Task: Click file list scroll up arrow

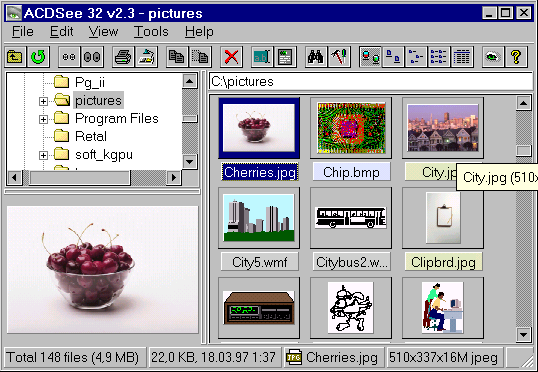Action: pyautogui.click(x=524, y=103)
